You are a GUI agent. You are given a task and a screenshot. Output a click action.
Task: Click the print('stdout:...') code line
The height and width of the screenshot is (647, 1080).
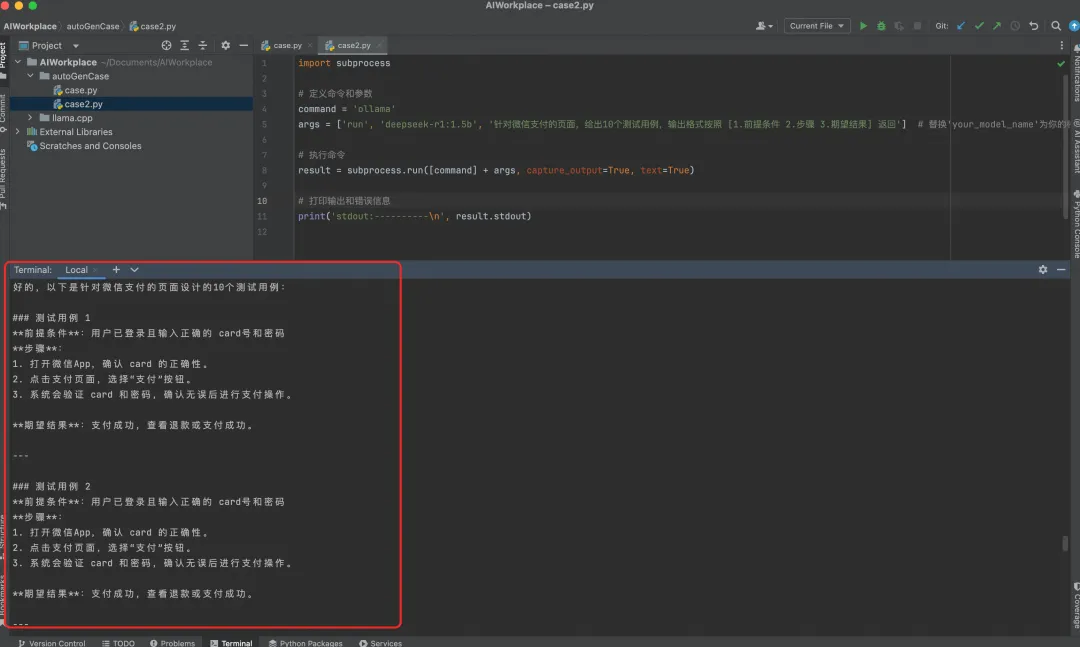tap(415, 216)
